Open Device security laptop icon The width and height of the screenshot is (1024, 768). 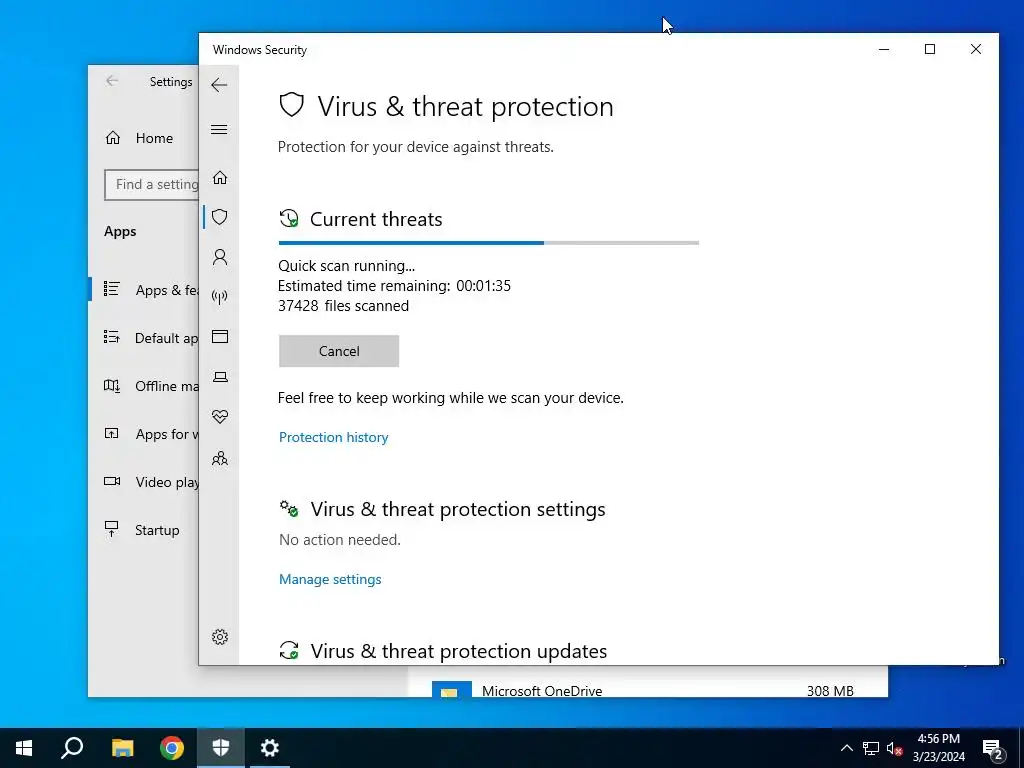tap(220, 377)
